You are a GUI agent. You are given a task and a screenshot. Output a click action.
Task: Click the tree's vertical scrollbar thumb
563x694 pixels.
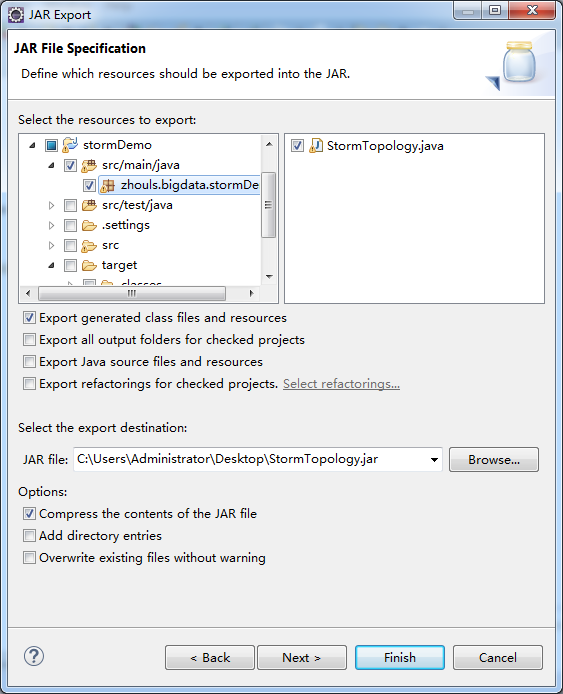click(x=268, y=205)
